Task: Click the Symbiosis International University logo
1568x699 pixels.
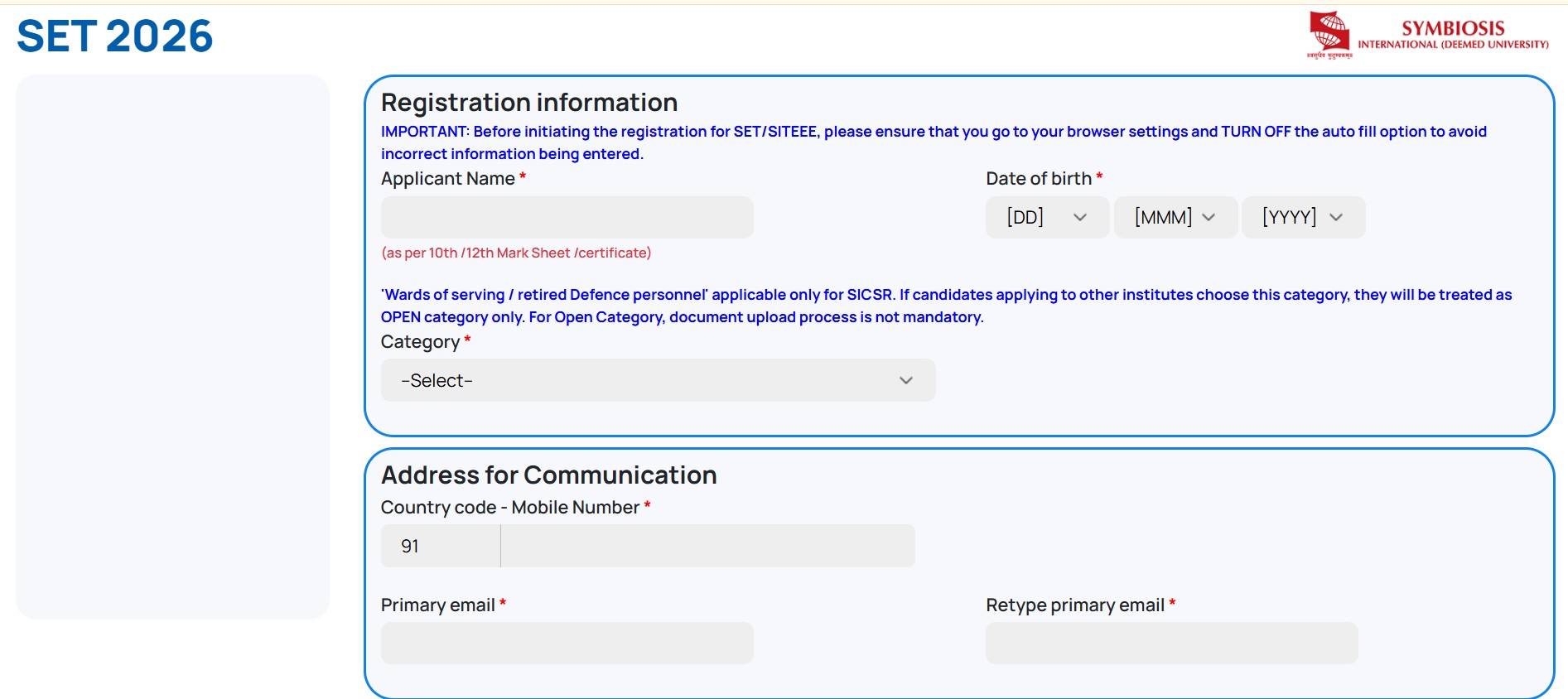Action: (1428, 35)
